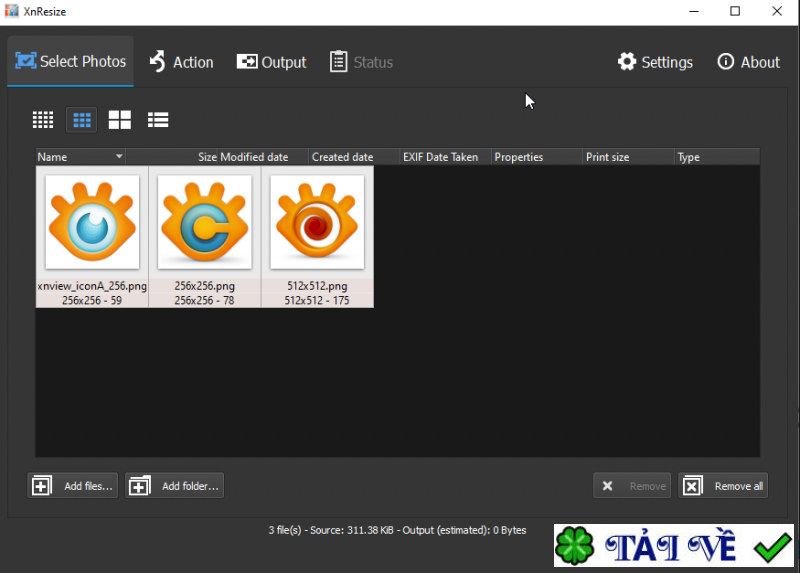Open the Output tab
Viewport: 800px width, 573px height.
pyautogui.click(x=271, y=62)
